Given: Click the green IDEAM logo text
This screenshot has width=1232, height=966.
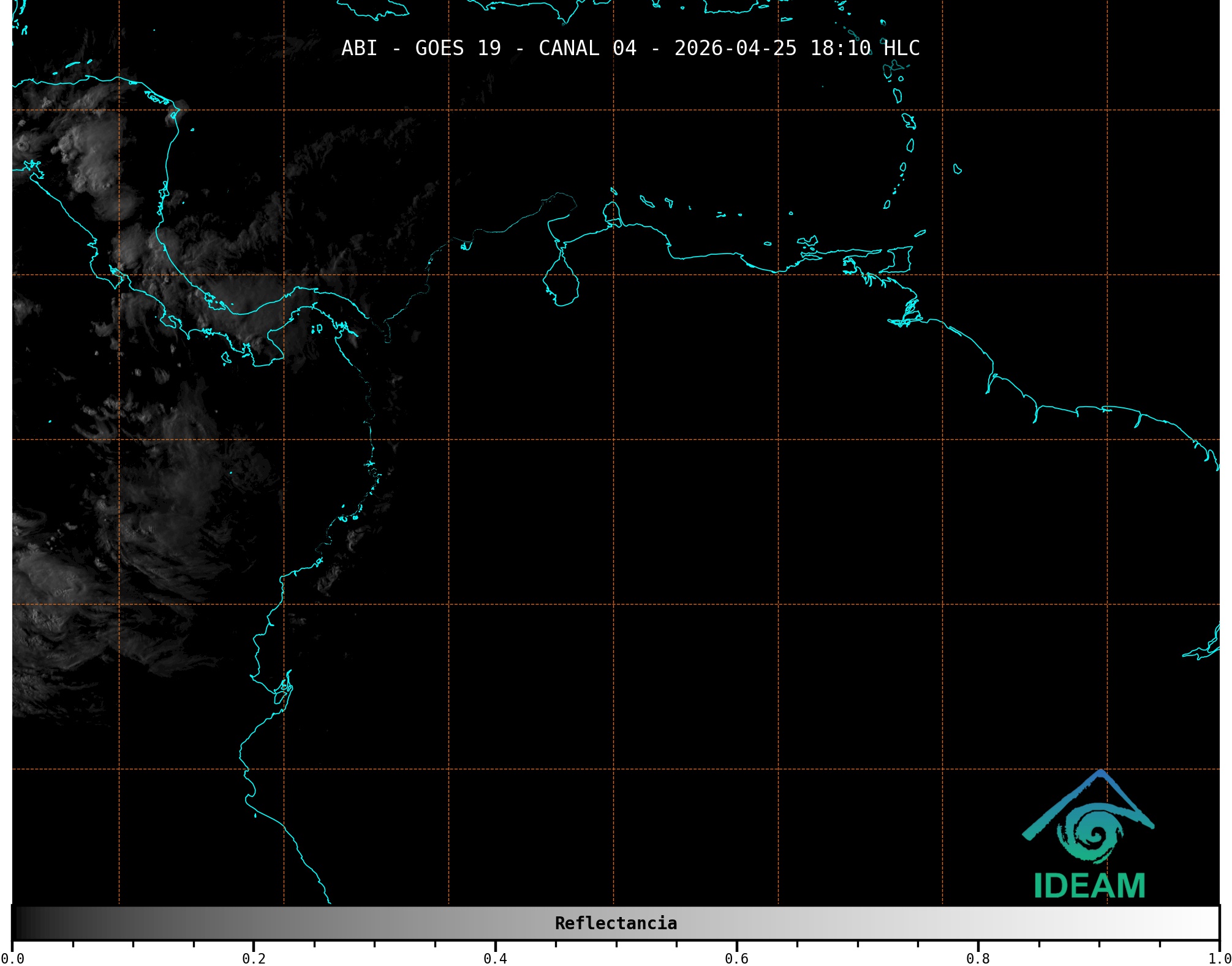Looking at the screenshot, I should point(1089,886).
